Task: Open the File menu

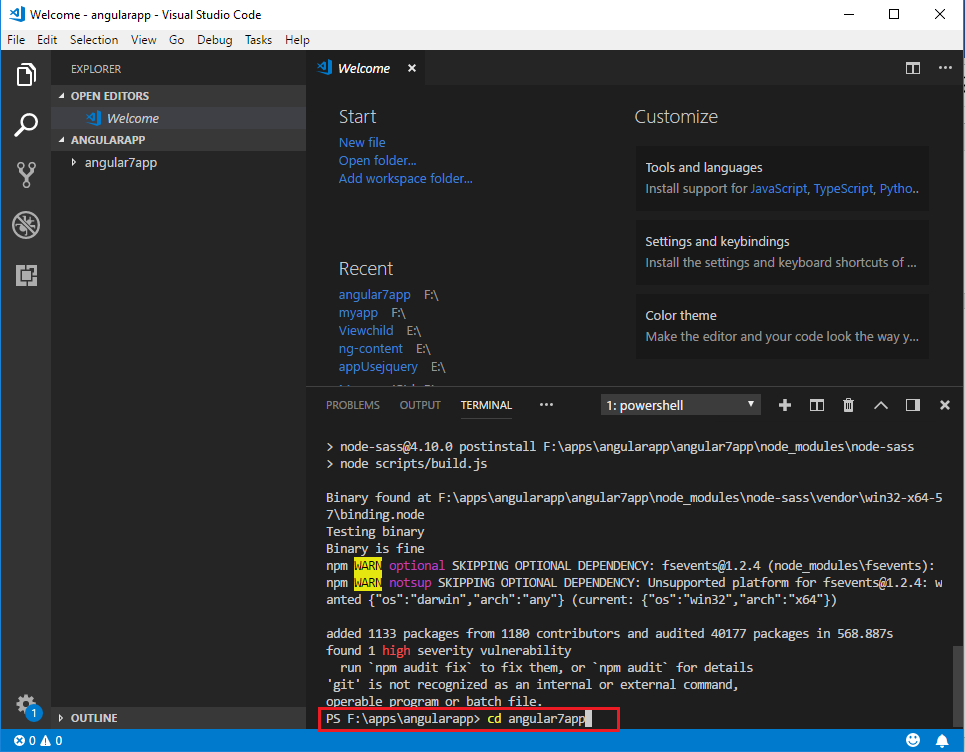Action: 16,40
